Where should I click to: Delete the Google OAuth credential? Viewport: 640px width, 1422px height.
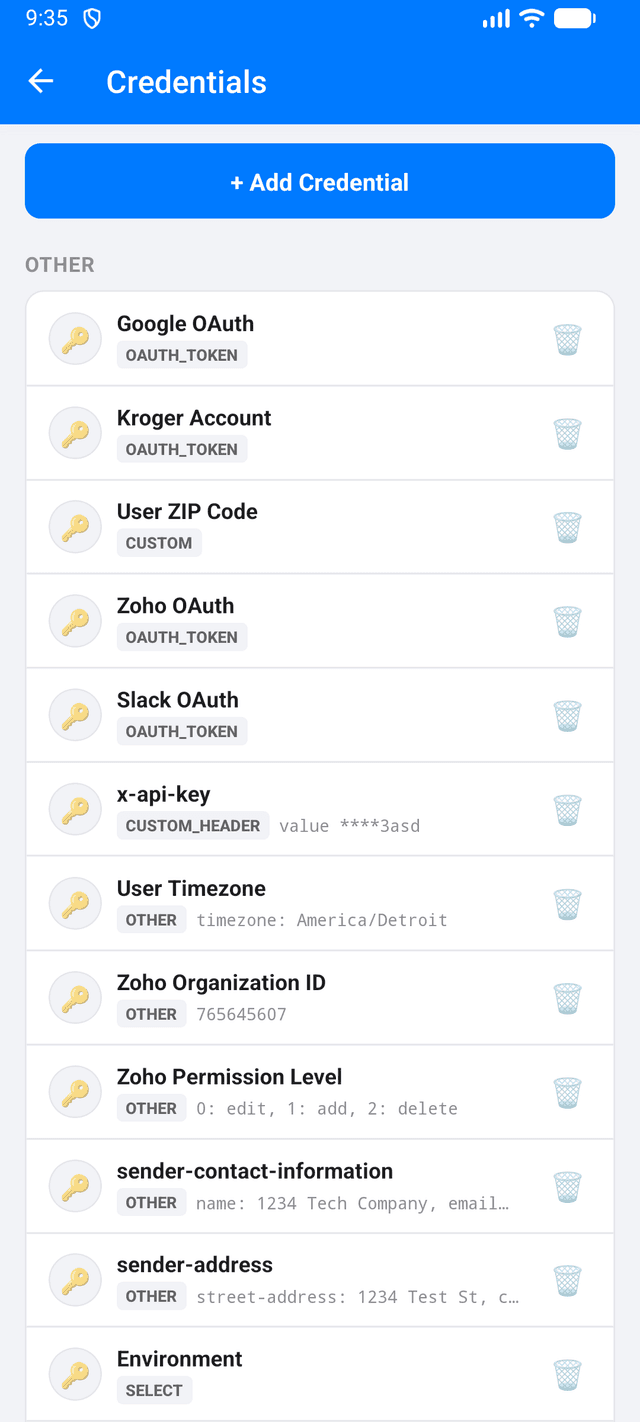tap(567, 338)
